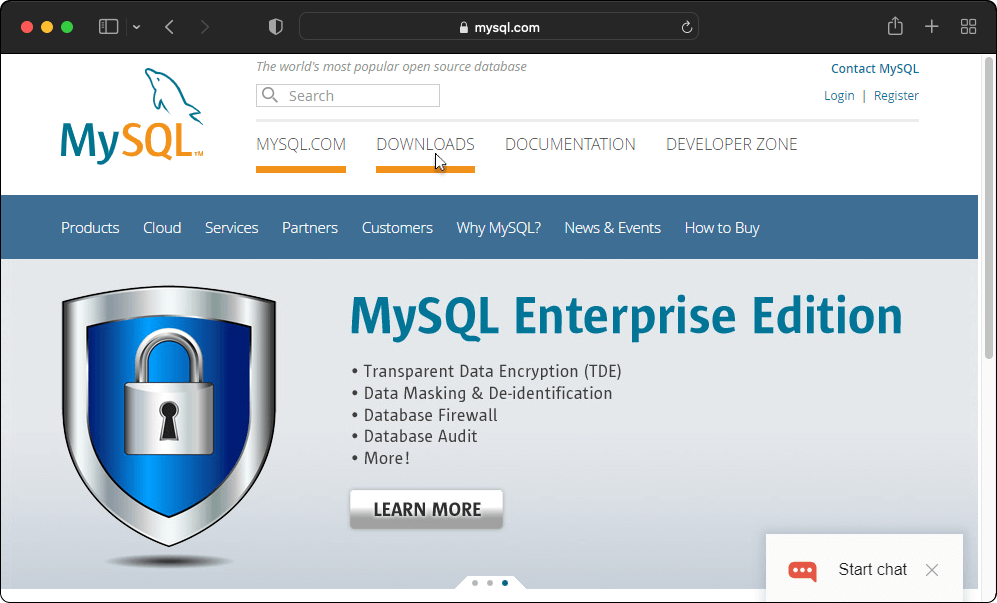
Task: Select the third carousel dot
Action: [x=505, y=582]
